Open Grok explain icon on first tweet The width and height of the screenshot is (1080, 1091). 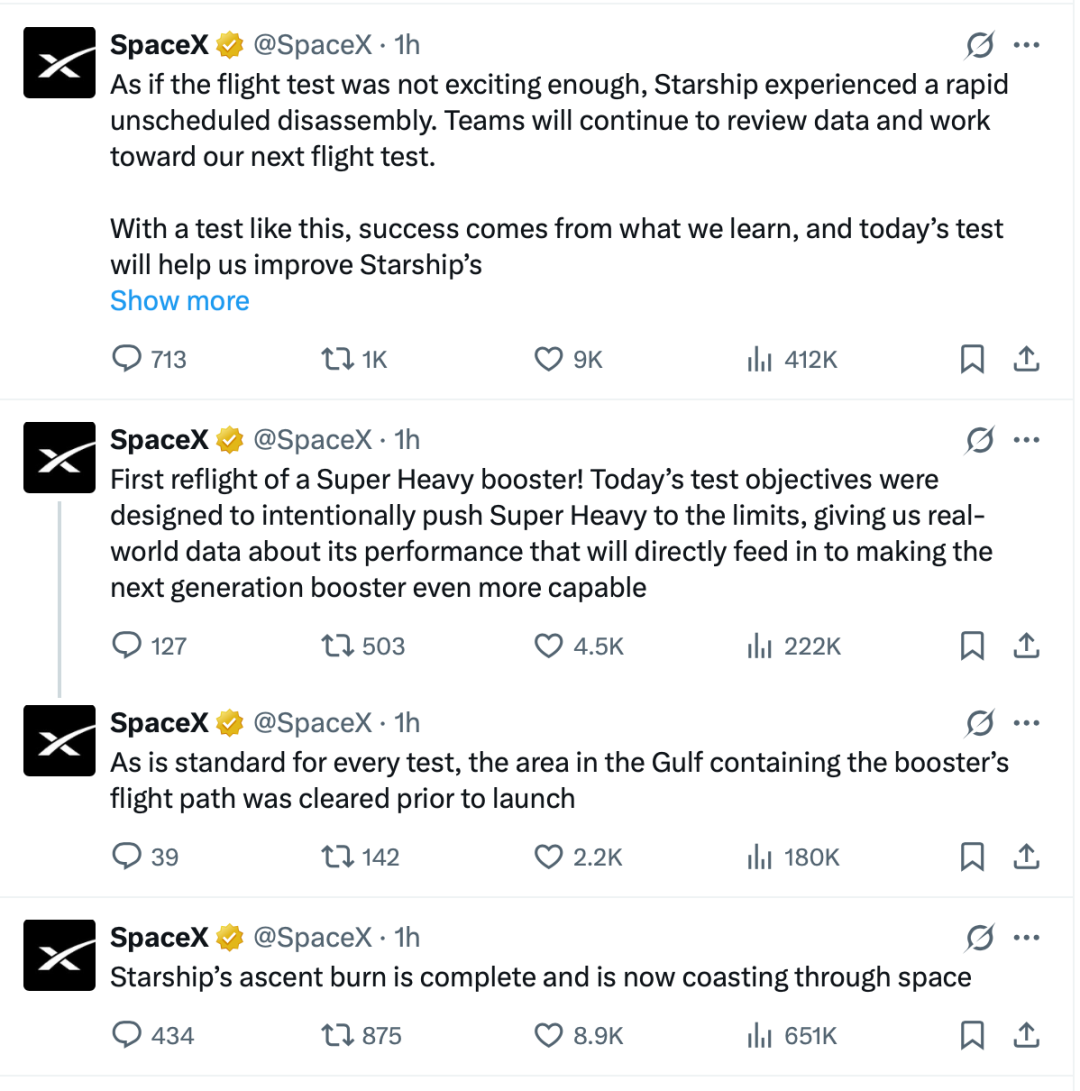tap(979, 45)
